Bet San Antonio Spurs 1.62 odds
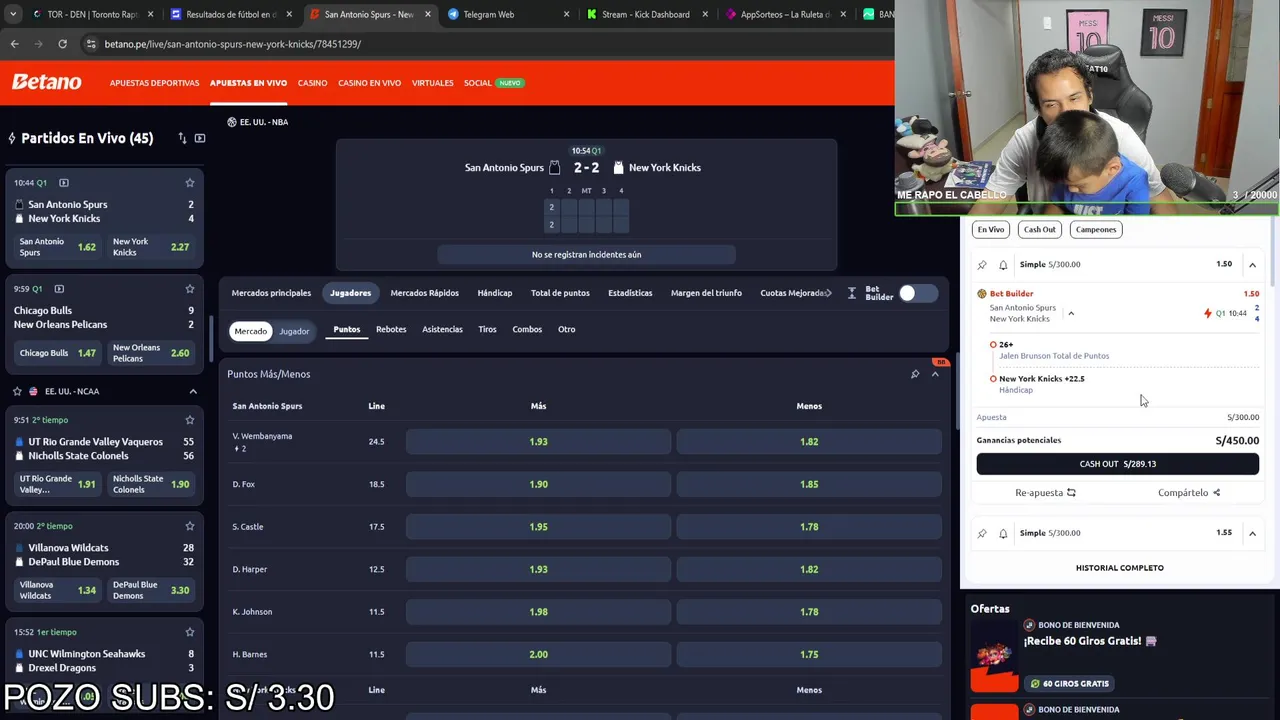The height and width of the screenshot is (720, 1280). (x=58, y=247)
